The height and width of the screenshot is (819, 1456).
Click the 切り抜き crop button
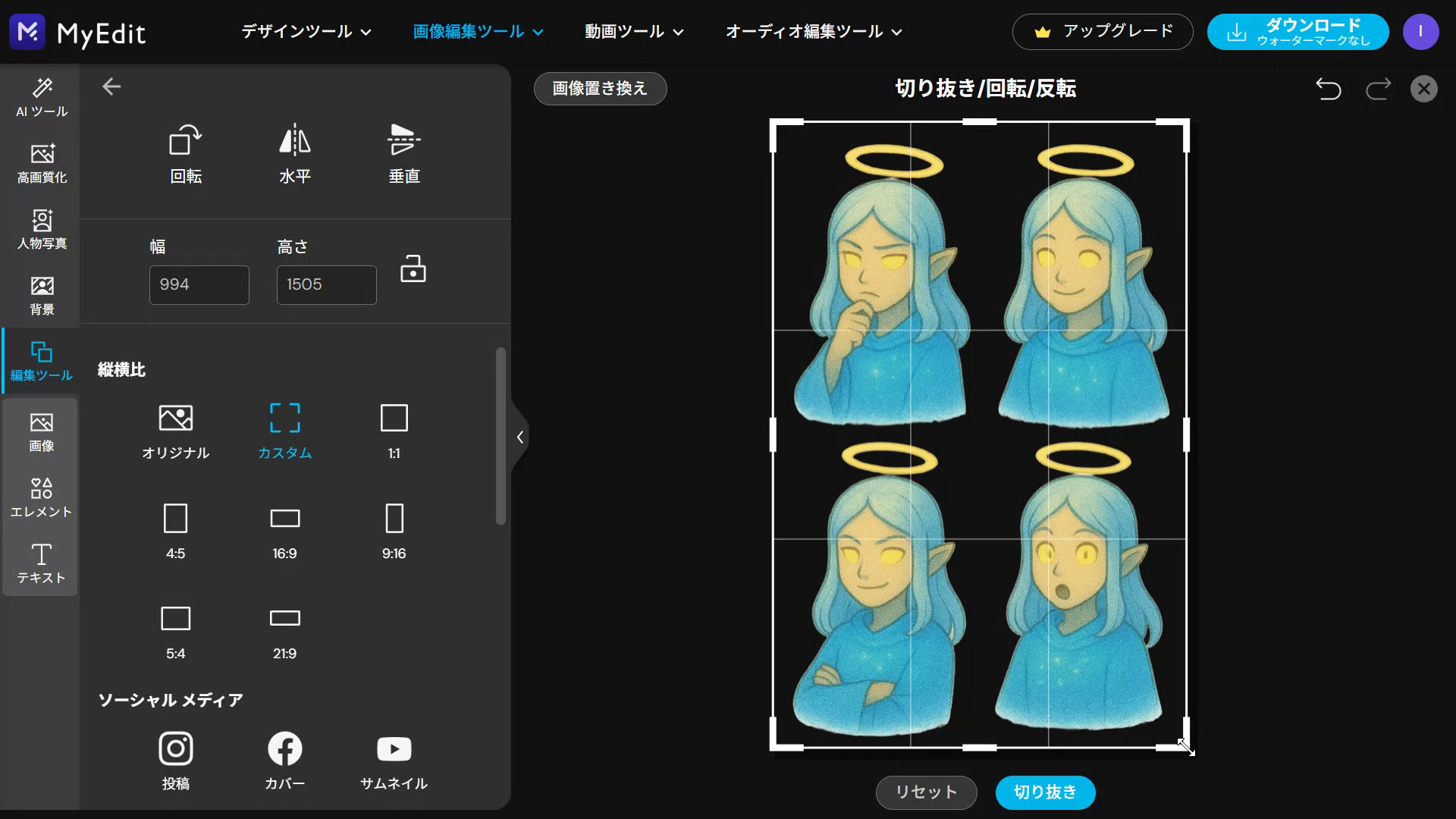coord(1045,792)
